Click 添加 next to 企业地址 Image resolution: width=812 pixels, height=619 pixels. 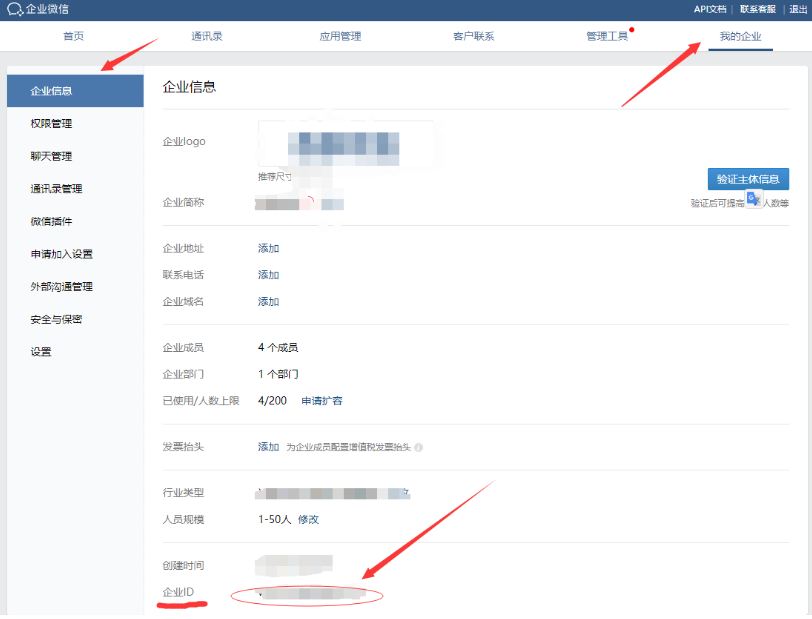point(267,247)
